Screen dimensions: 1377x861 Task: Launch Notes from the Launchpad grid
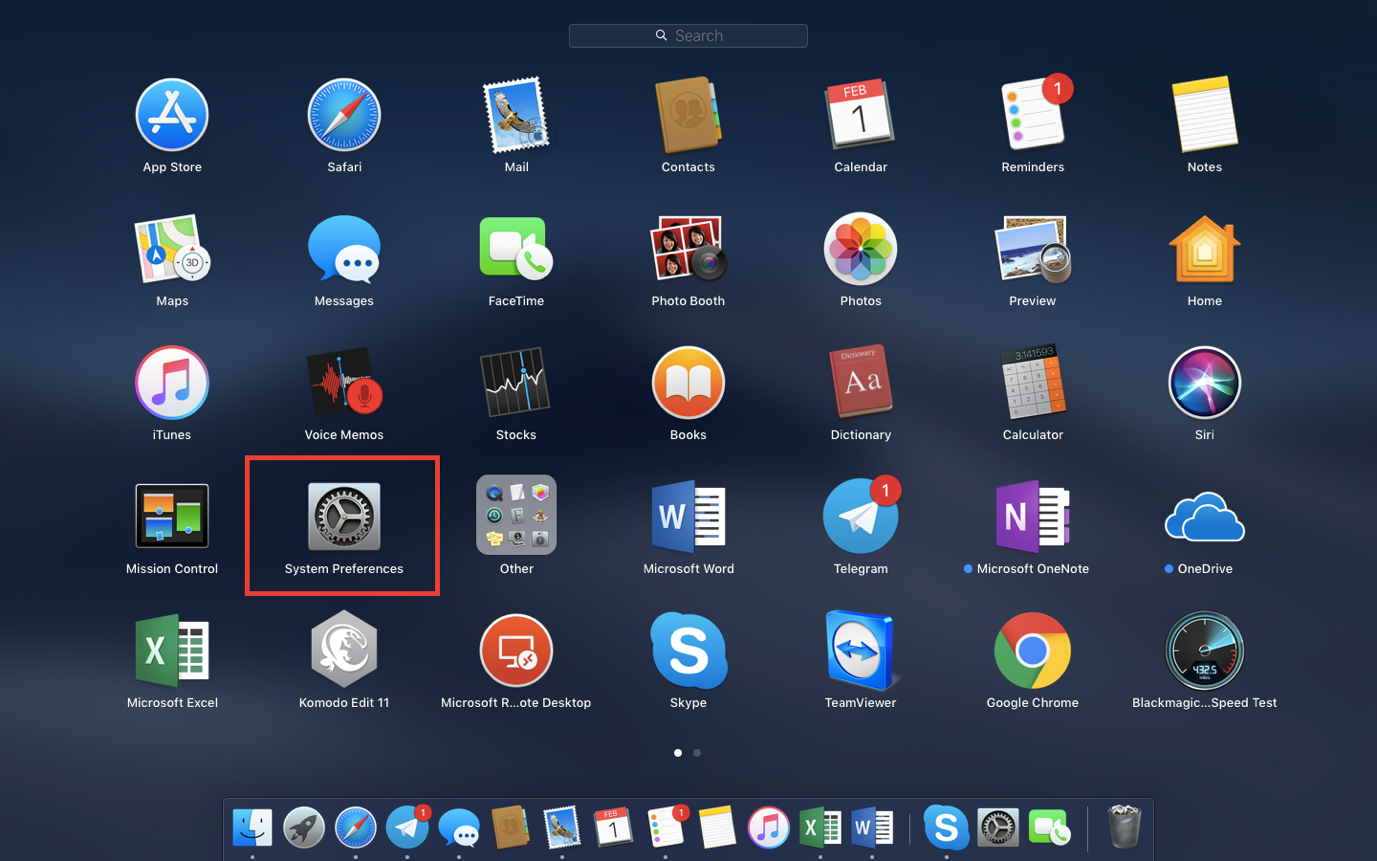(1205, 116)
